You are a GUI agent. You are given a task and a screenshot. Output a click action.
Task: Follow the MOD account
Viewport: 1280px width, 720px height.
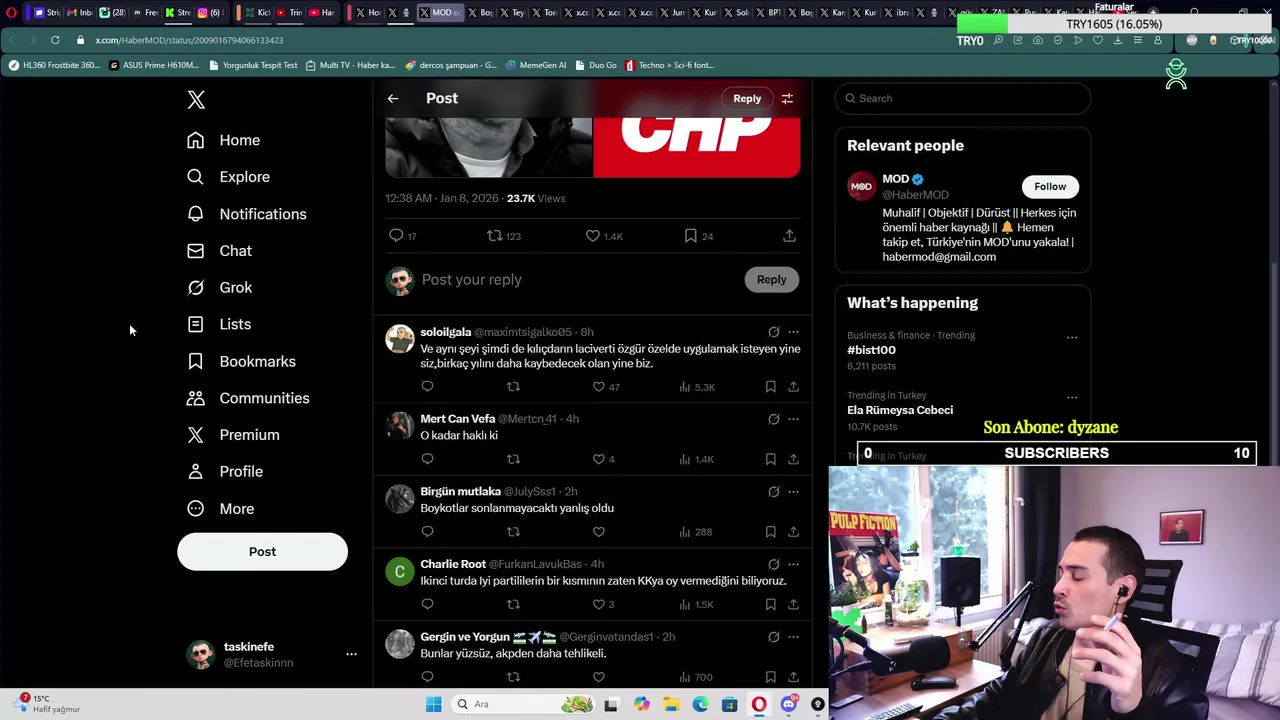click(1050, 186)
